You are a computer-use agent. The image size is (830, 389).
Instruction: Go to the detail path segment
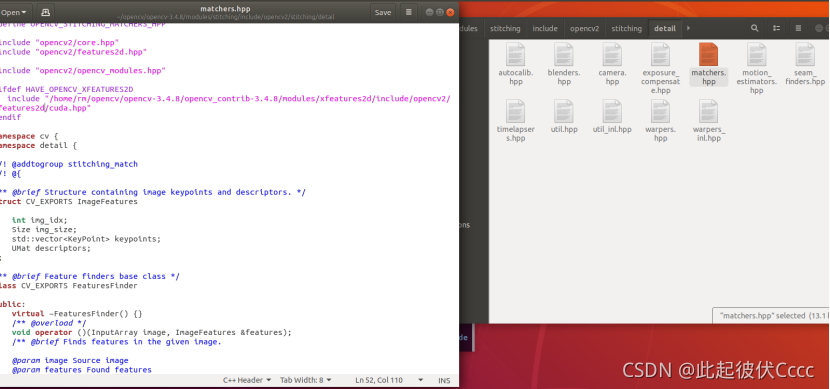pos(665,29)
